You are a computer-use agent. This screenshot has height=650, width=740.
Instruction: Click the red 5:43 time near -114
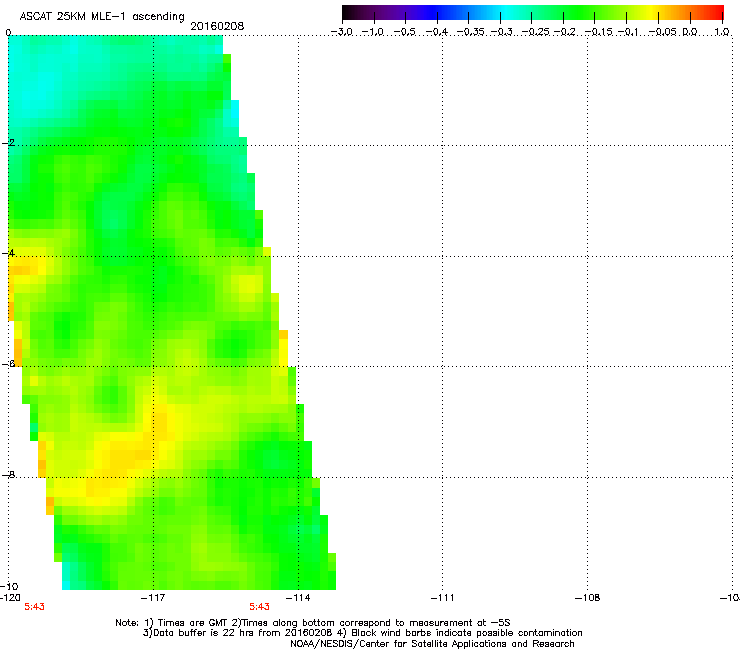click(260, 607)
